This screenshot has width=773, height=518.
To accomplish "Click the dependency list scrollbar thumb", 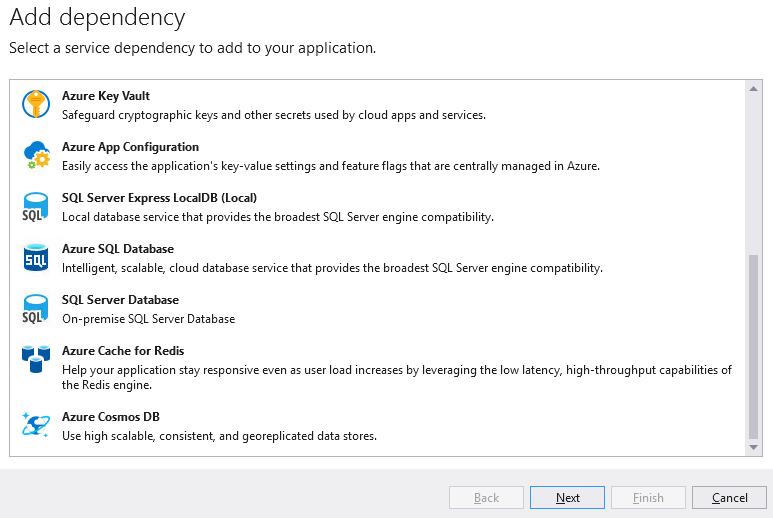I will 753,346.
